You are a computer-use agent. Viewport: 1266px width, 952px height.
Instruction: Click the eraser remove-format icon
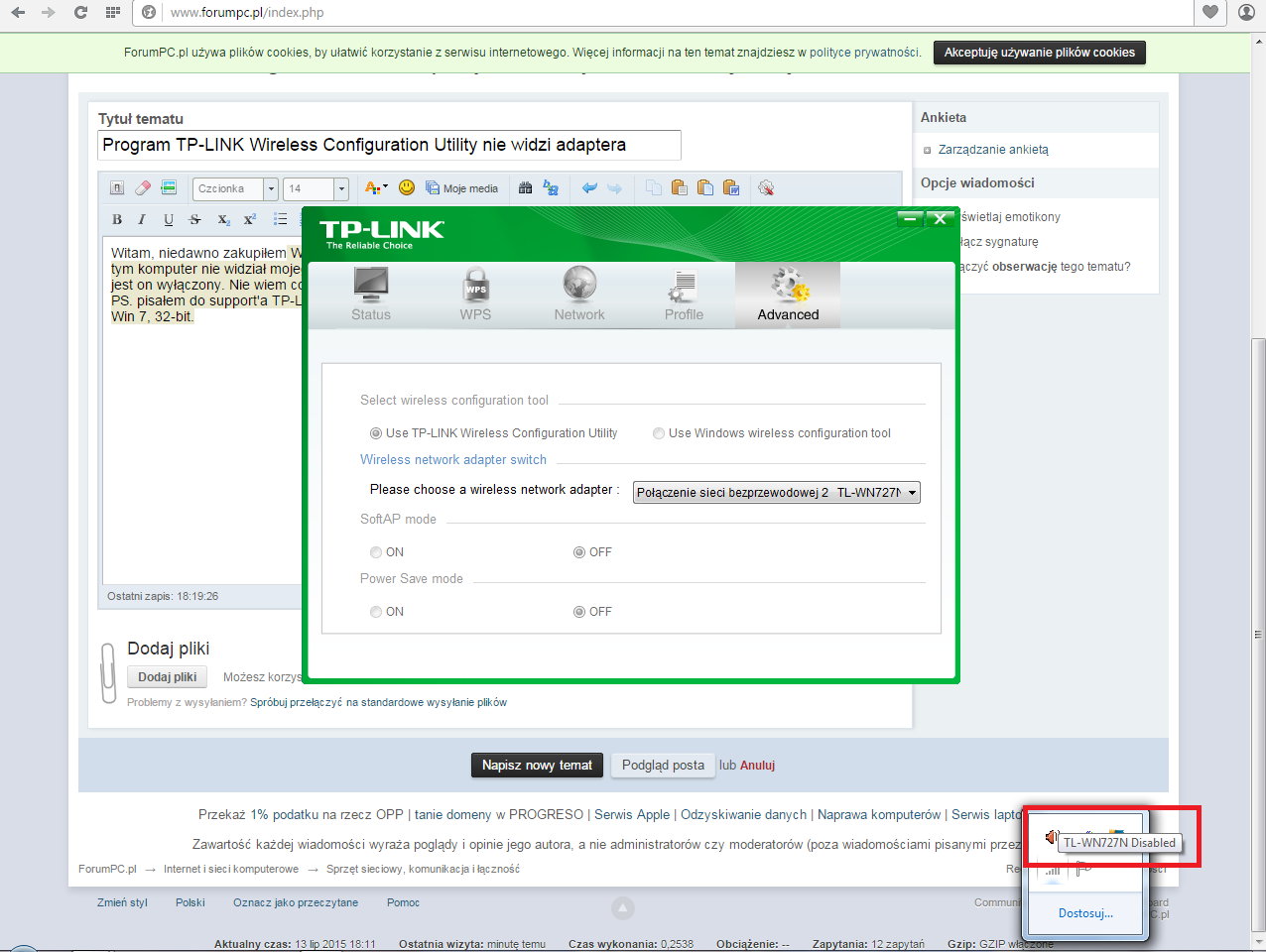coord(143,187)
